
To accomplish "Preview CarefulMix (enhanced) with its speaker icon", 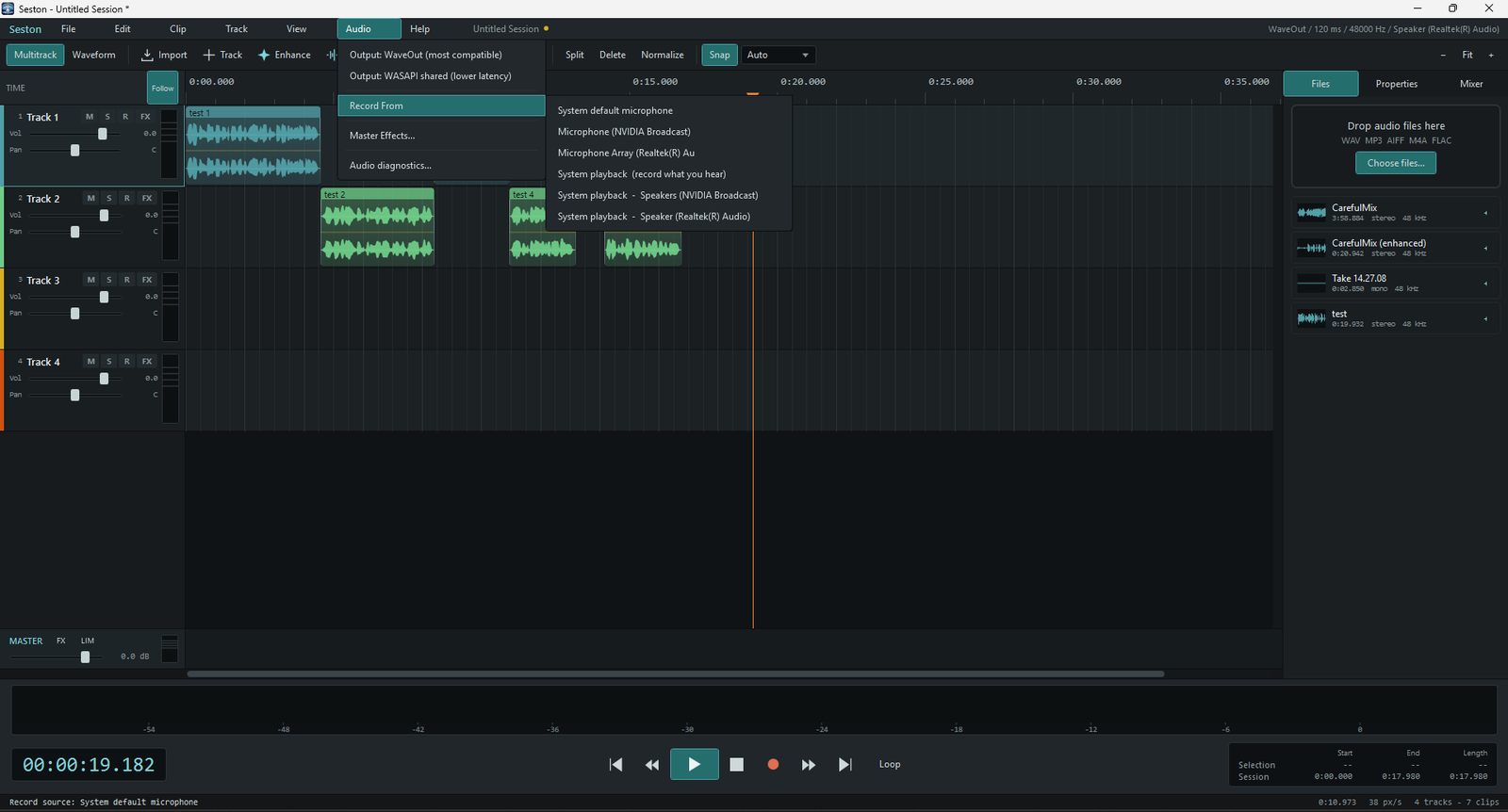I will [x=1485, y=249].
